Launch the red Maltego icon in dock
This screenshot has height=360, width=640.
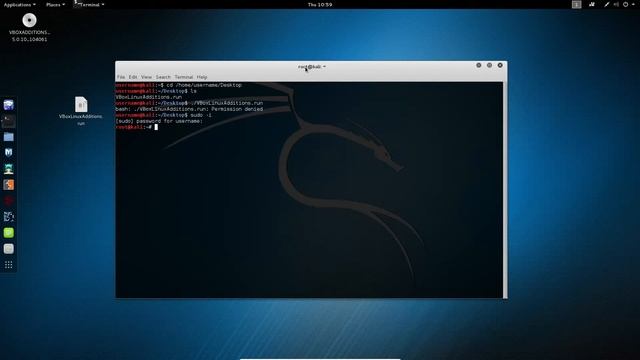(x=9, y=200)
